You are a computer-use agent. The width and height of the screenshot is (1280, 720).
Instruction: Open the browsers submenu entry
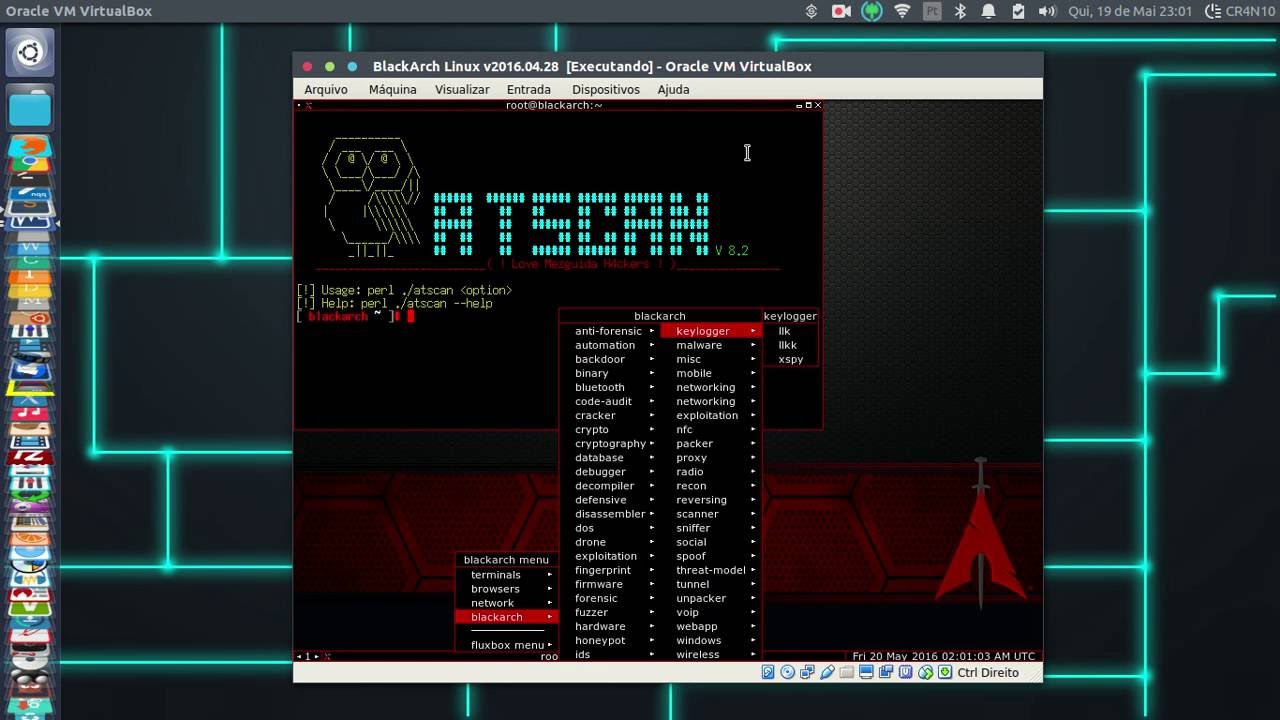click(506, 589)
